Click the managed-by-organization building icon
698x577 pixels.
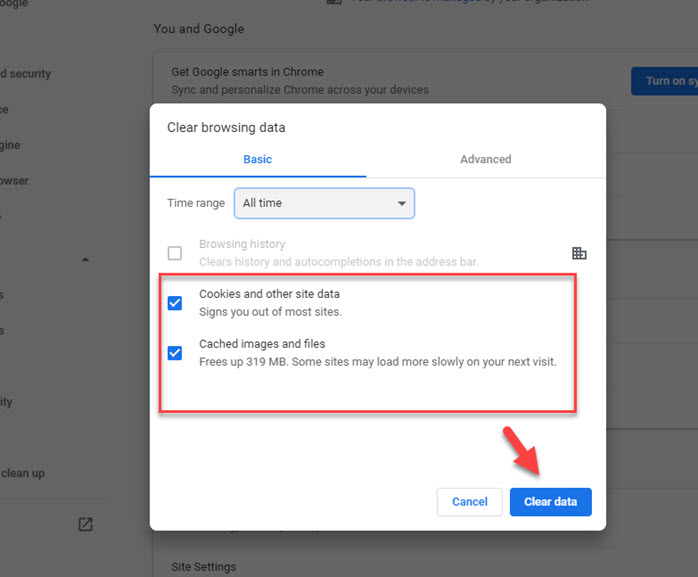(579, 253)
